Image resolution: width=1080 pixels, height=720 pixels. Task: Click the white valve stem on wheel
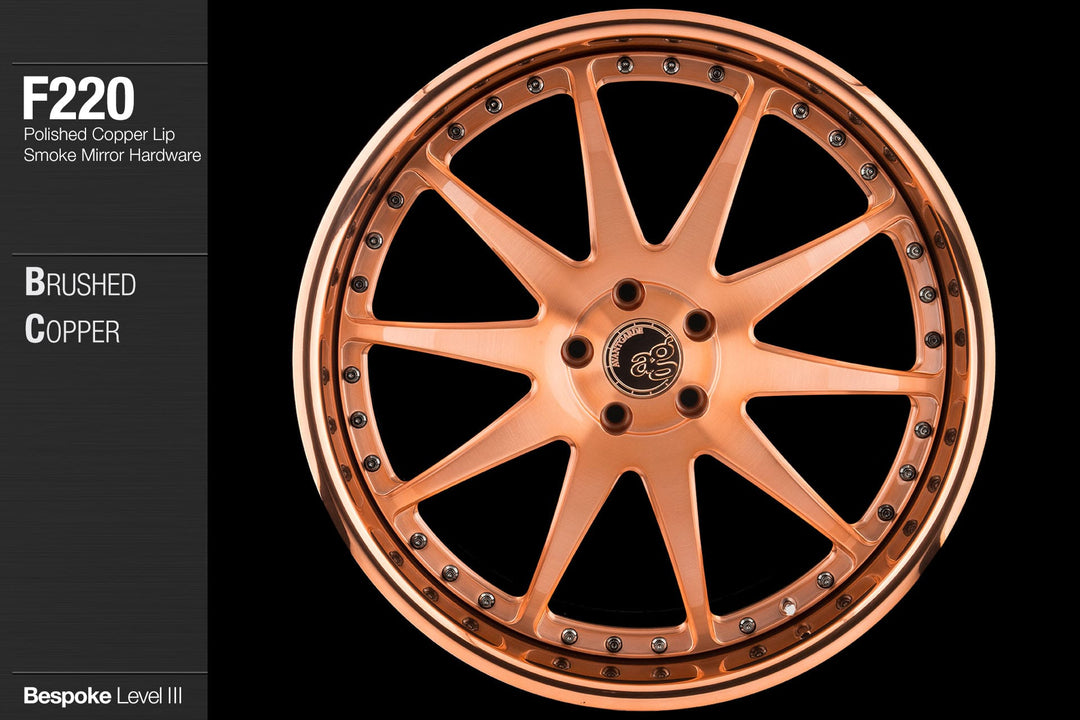click(789, 606)
